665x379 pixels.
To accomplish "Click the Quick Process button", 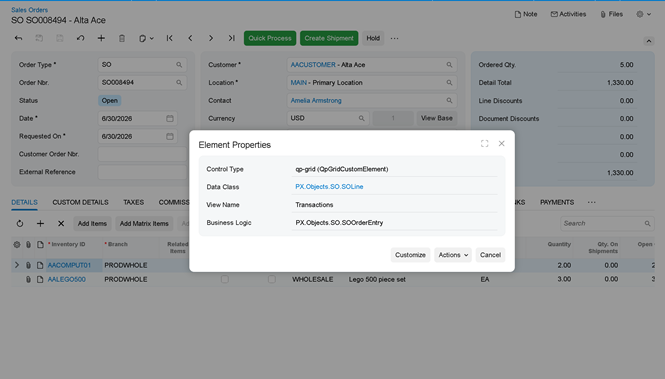I will (x=270, y=38).
